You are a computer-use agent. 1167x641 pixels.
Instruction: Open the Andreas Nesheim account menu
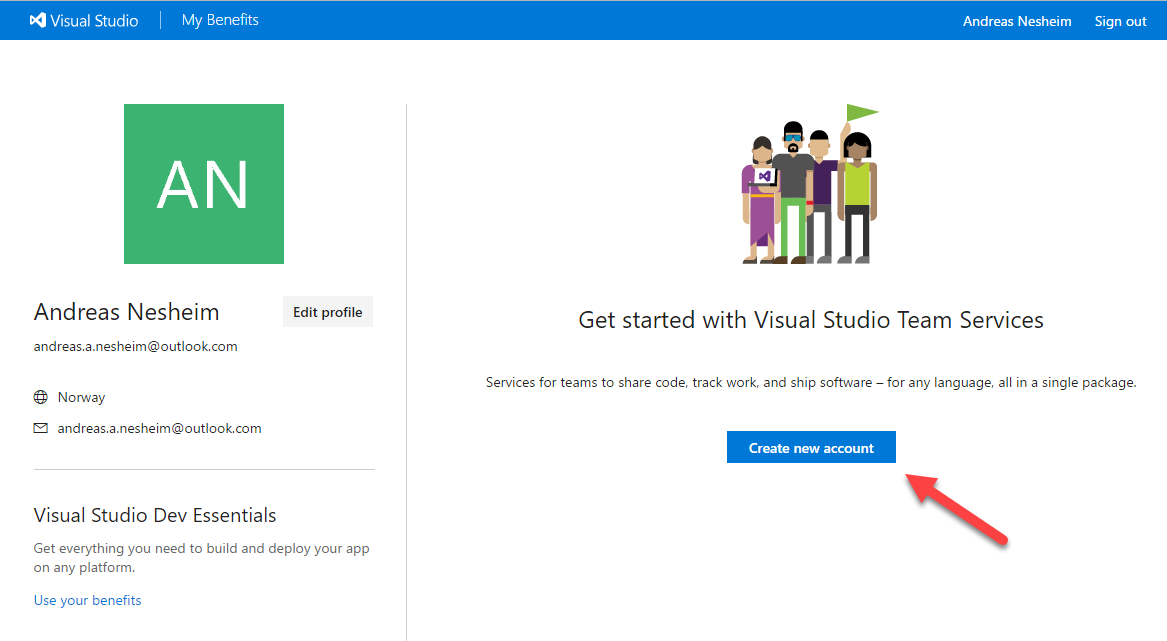point(1017,21)
